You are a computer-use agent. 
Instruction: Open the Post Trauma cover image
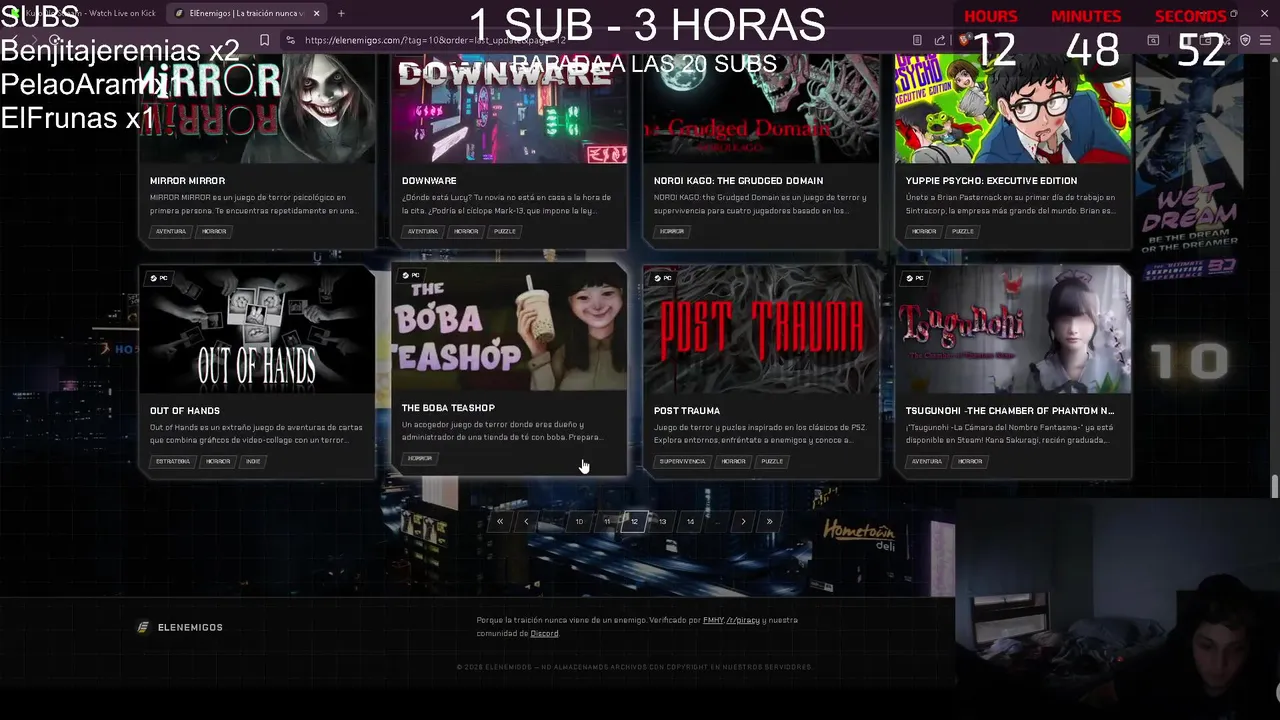761,329
